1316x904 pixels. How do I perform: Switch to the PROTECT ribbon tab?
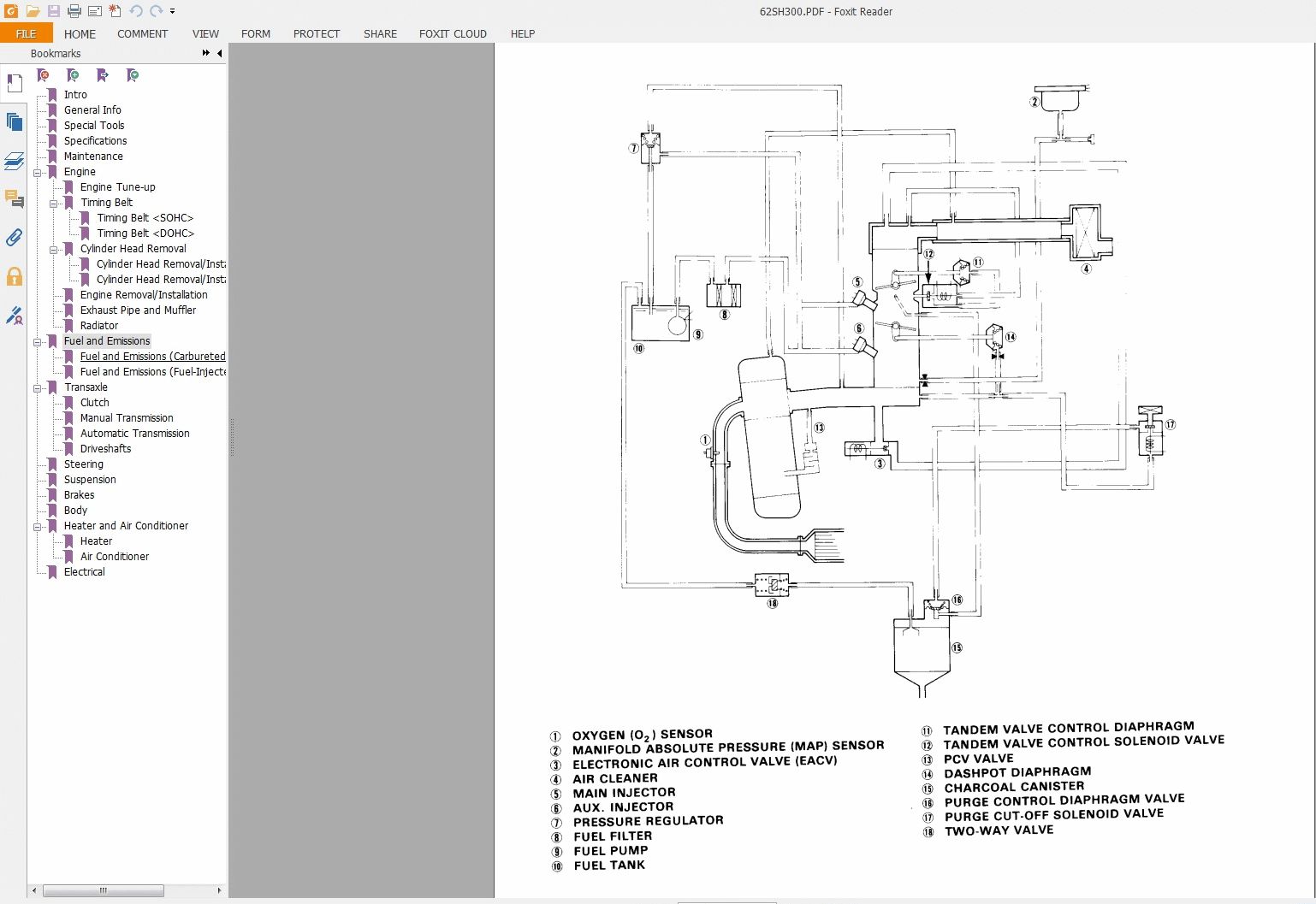click(x=316, y=34)
